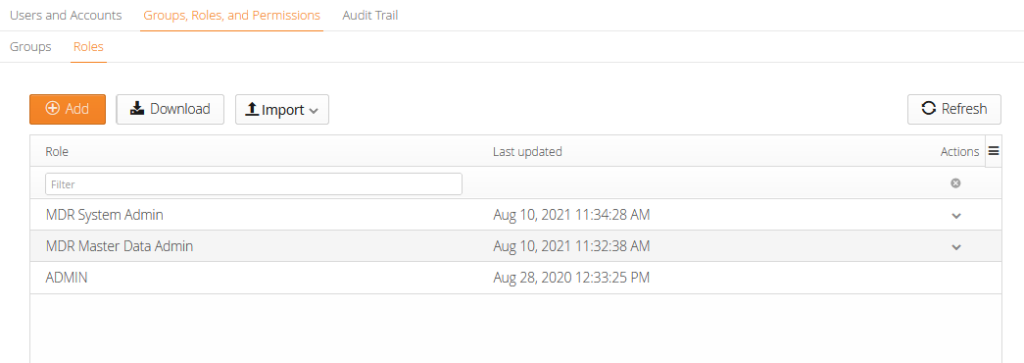Viewport: 1024px width, 363px height.
Task: Sort by the Role column header
Action: (57, 151)
